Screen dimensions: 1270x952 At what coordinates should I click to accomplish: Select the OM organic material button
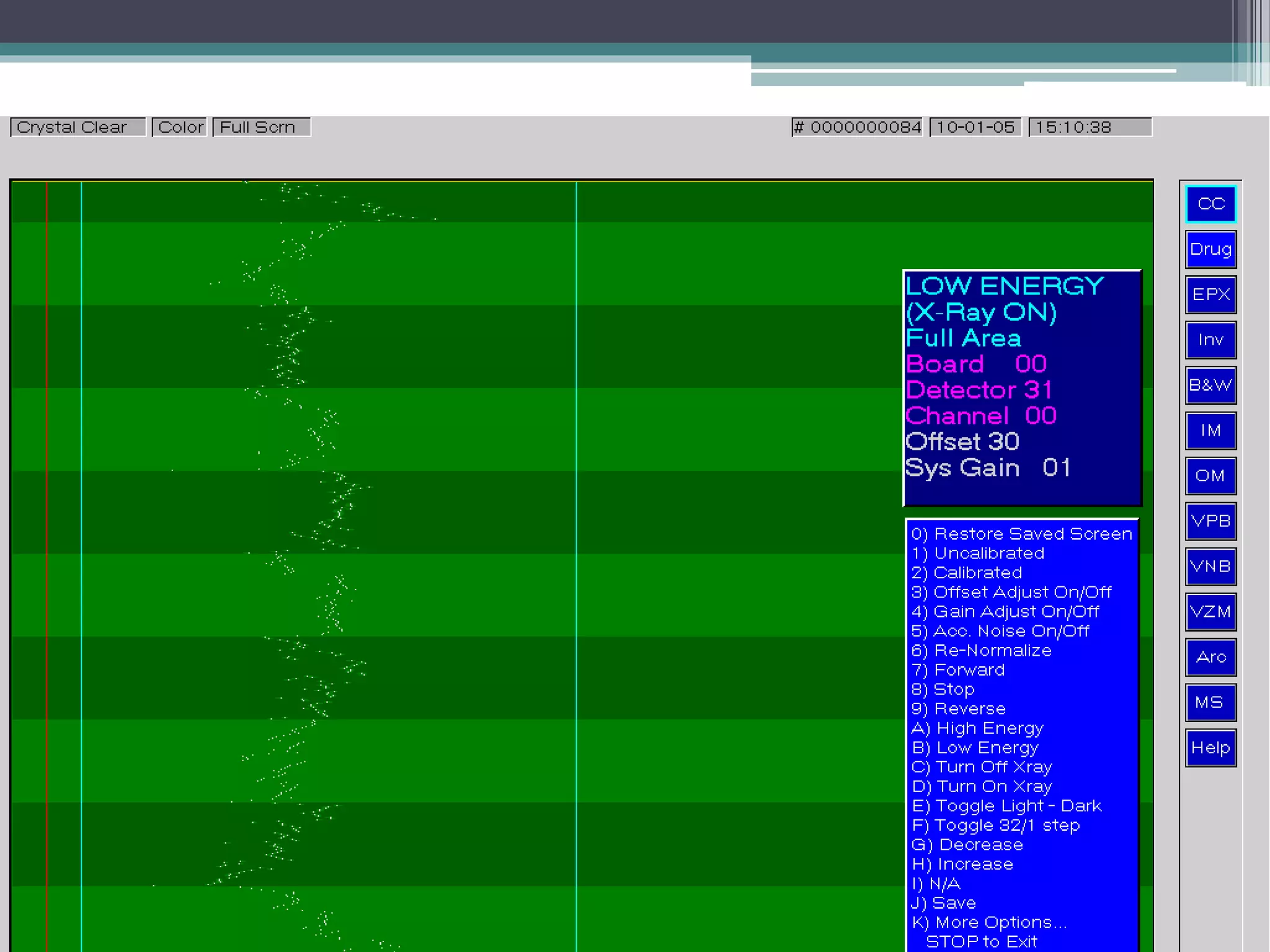[x=1210, y=475]
